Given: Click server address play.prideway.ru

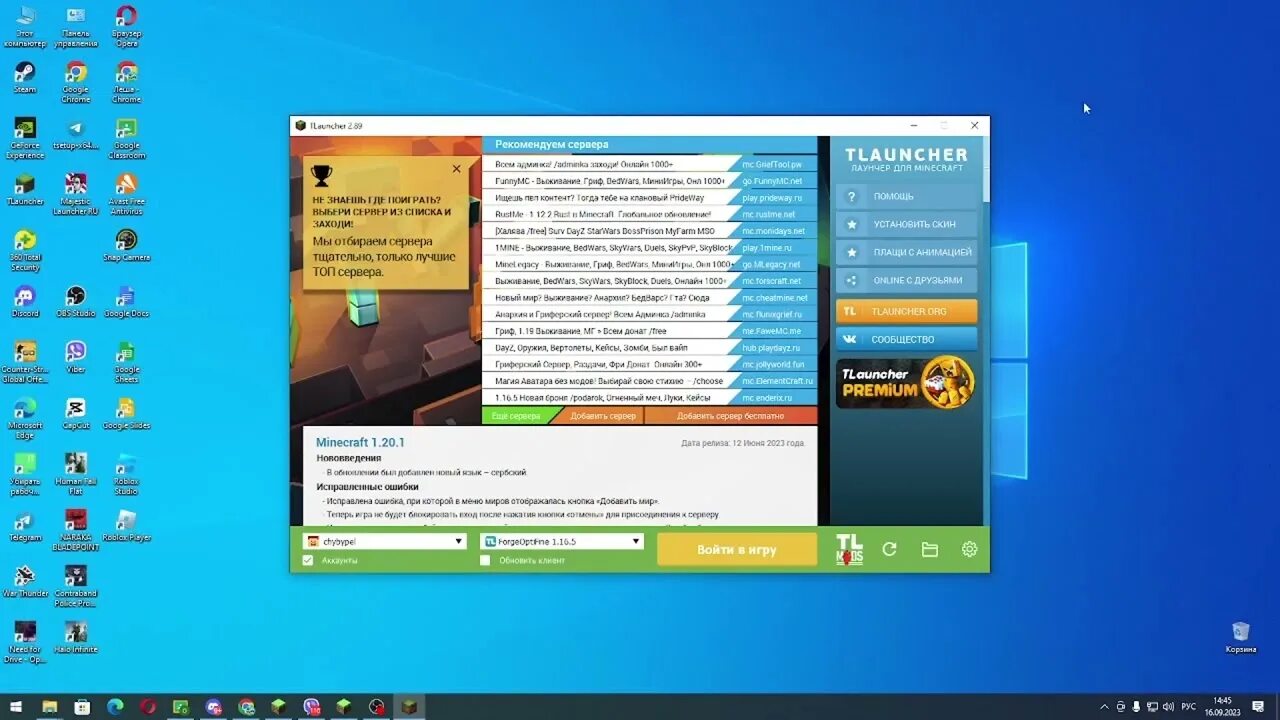Looking at the screenshot, I should click(x=771, y=198).
